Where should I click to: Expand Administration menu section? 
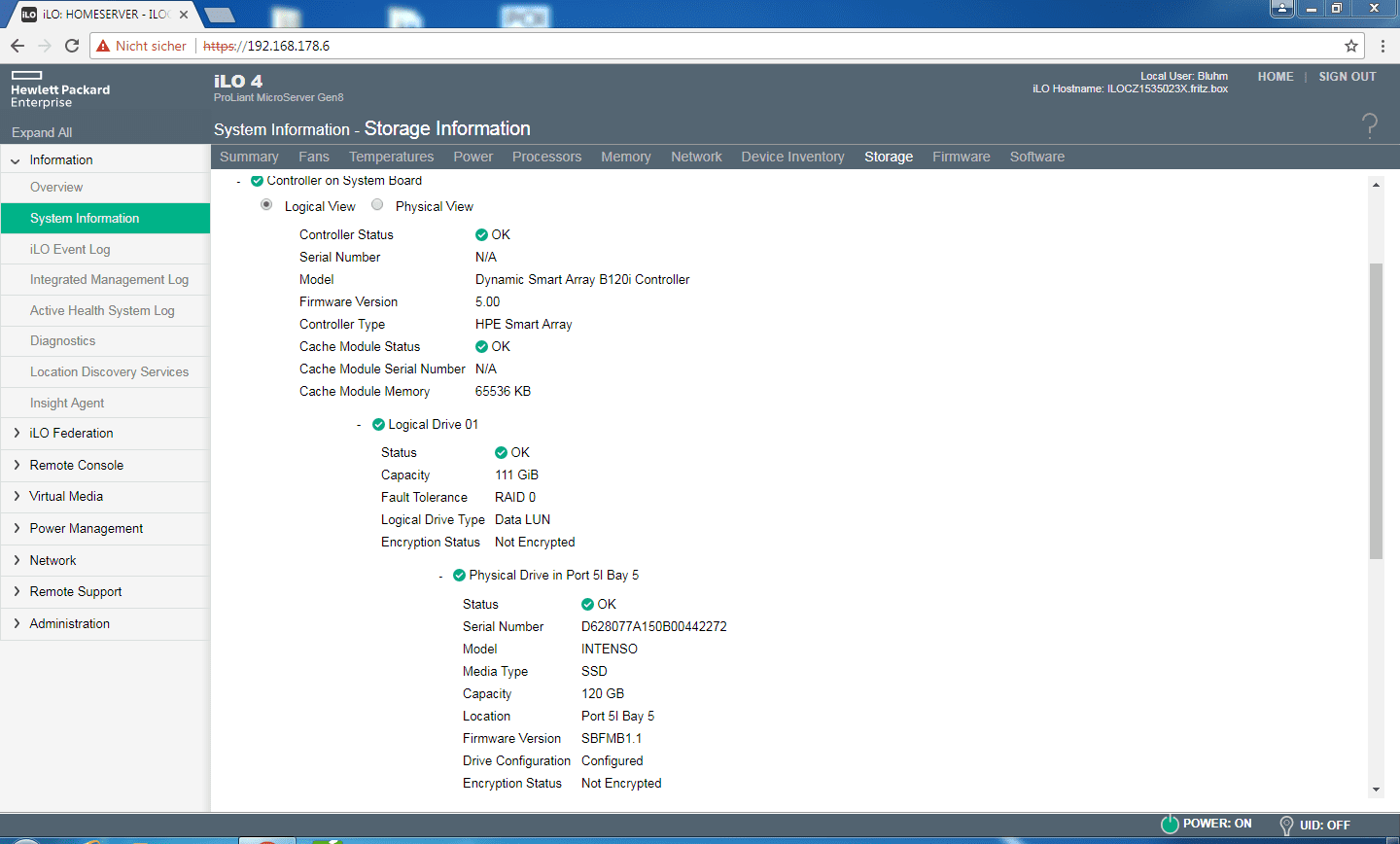click(x=17, y=623)
